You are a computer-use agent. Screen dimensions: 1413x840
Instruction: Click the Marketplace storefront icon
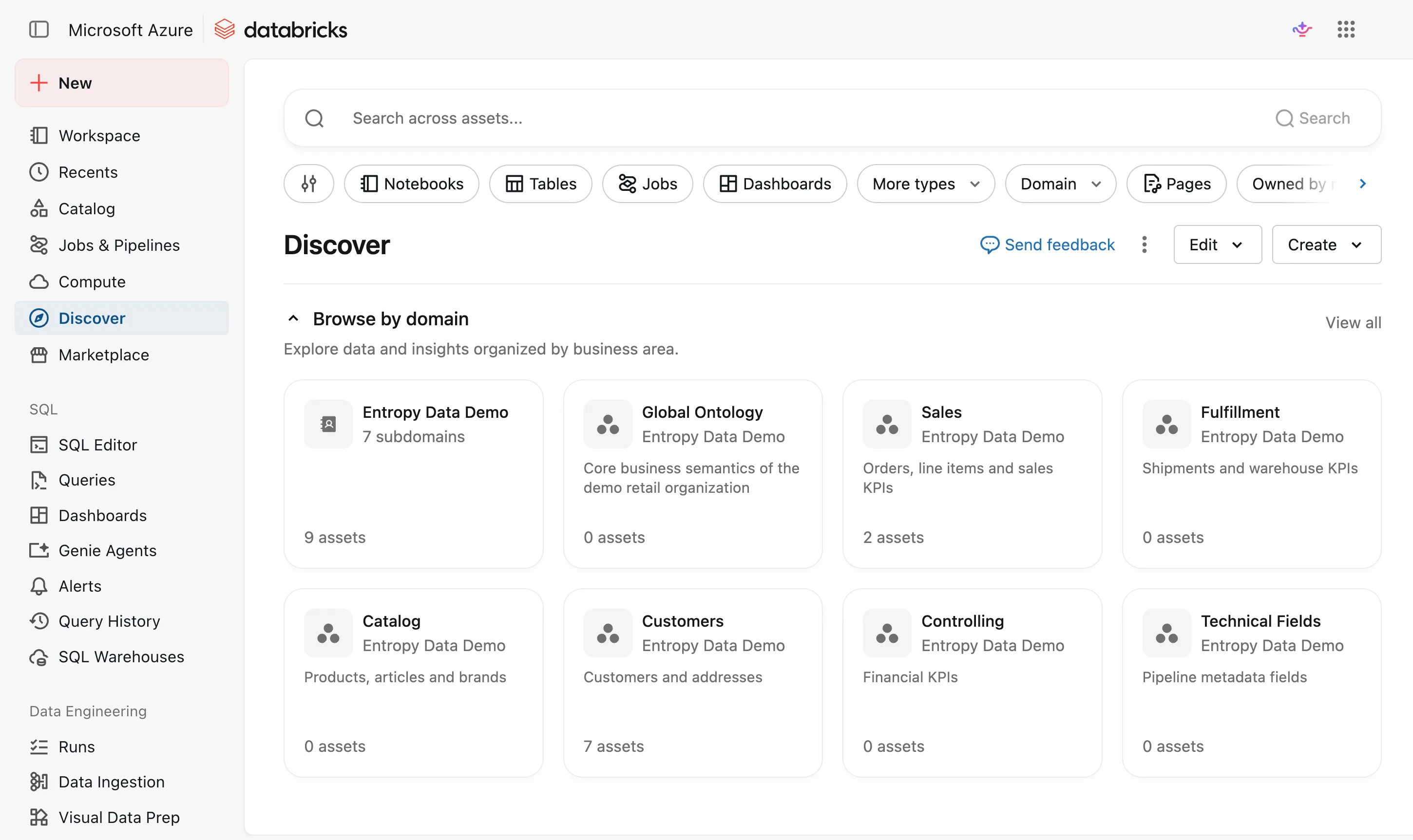click(39, 355)
